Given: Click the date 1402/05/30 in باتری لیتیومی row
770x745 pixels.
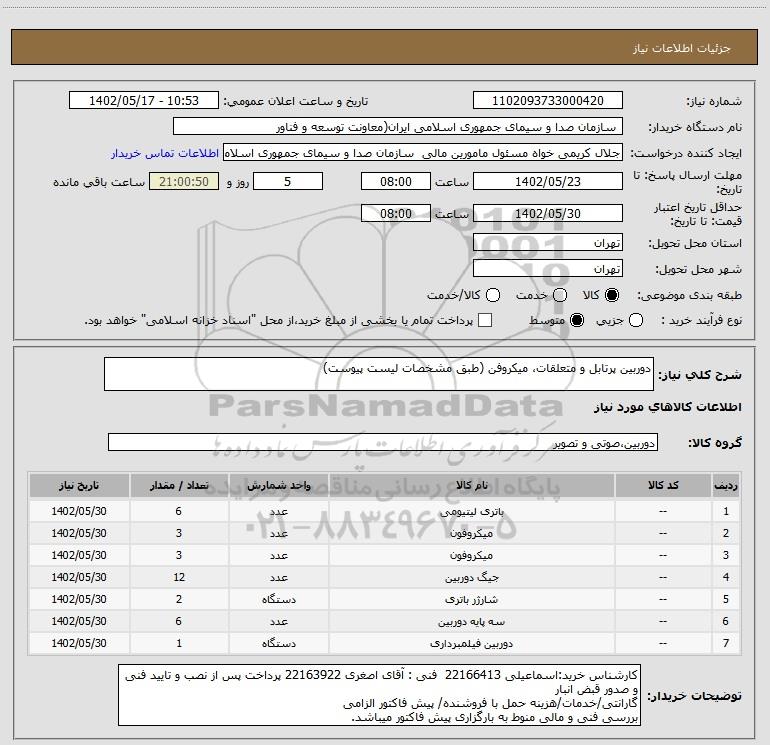Looking at the screenshot, I should pos(79,511).
